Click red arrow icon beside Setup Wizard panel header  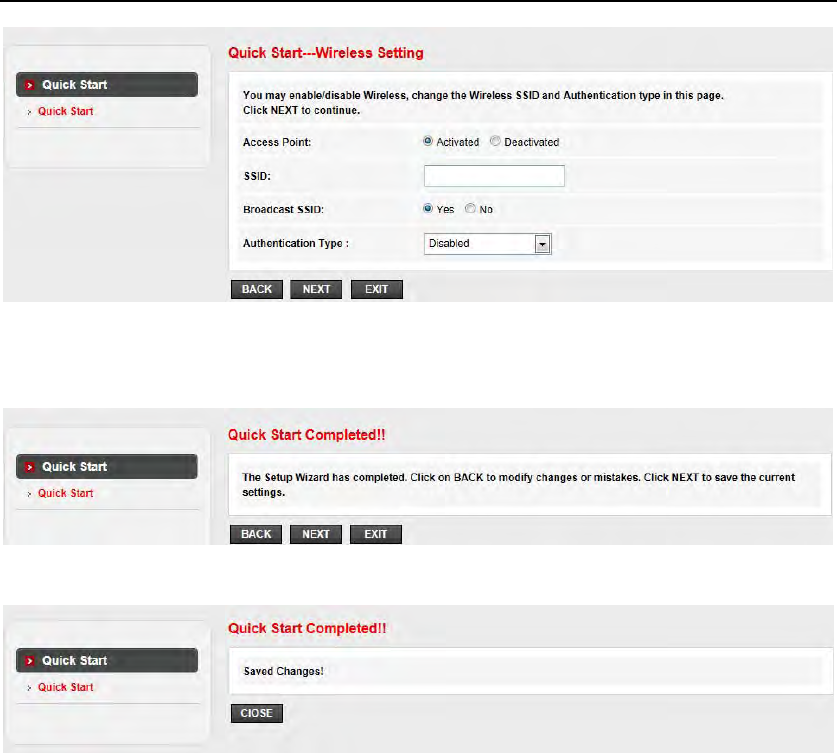point(30,467)
